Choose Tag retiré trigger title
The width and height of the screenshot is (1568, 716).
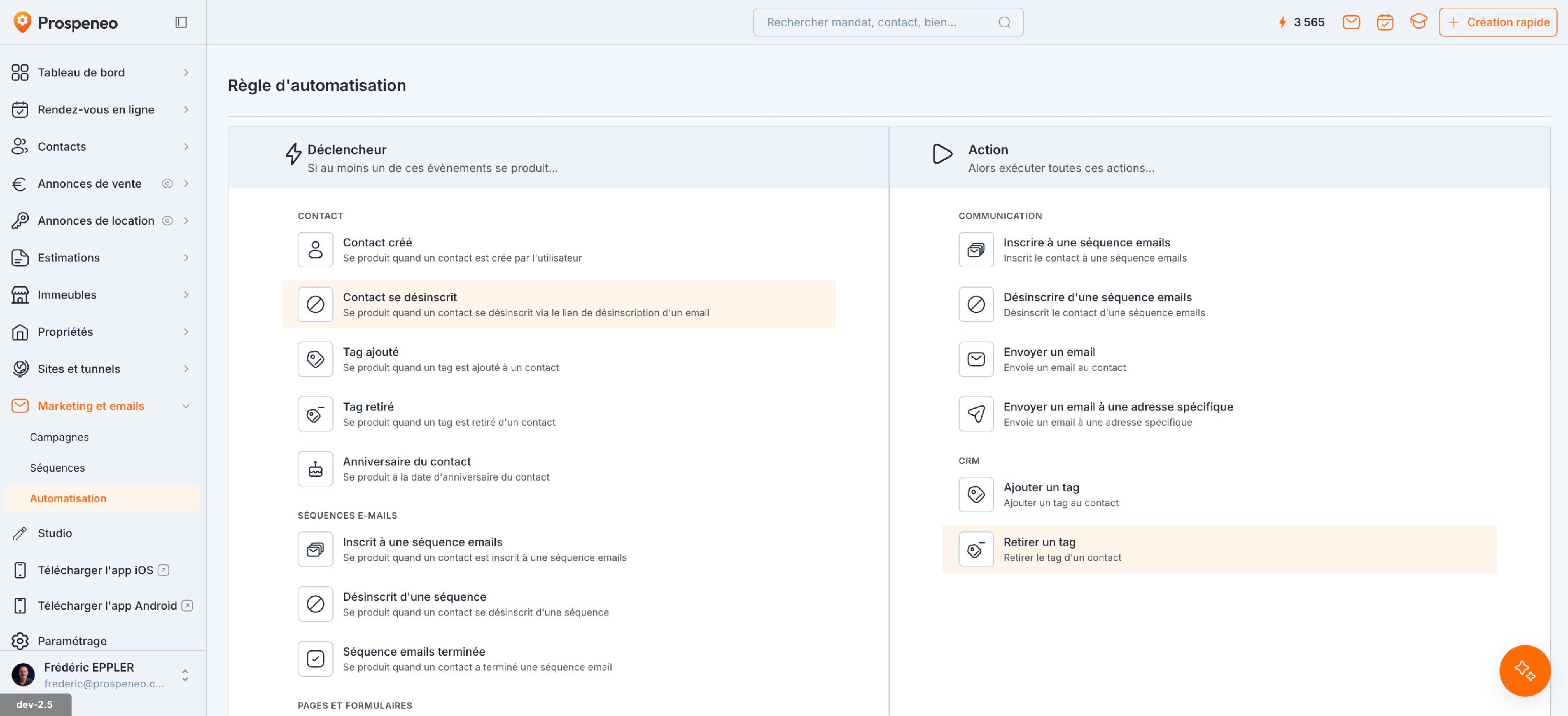(x=368, y=407)
